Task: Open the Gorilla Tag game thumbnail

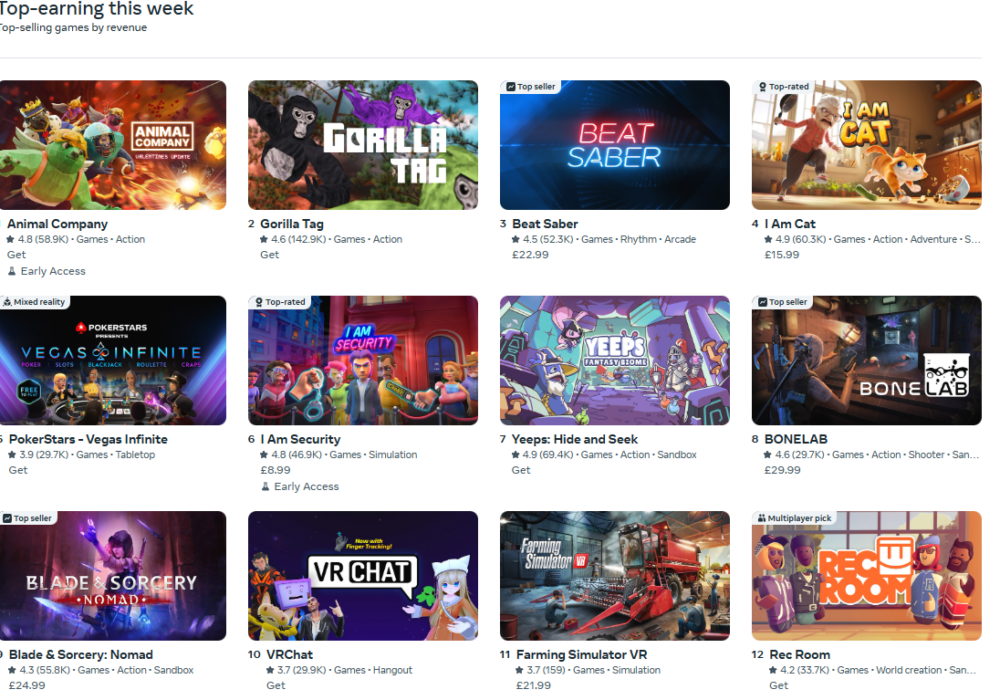Action: (x=363, y=145)
